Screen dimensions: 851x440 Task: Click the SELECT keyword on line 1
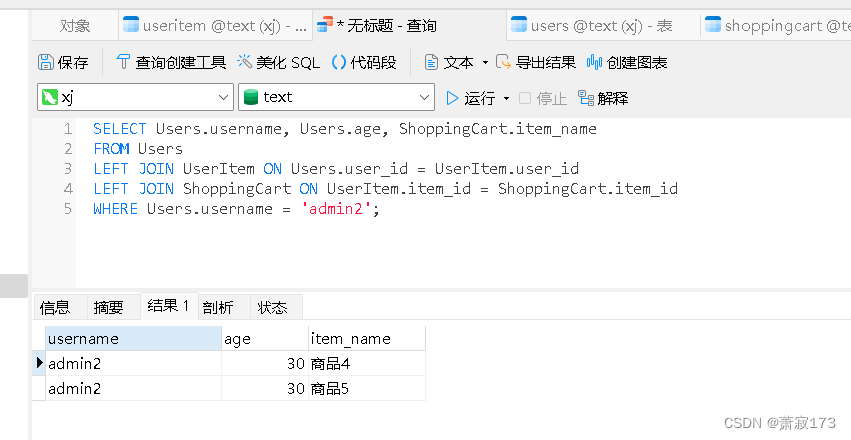coord(120,129)
